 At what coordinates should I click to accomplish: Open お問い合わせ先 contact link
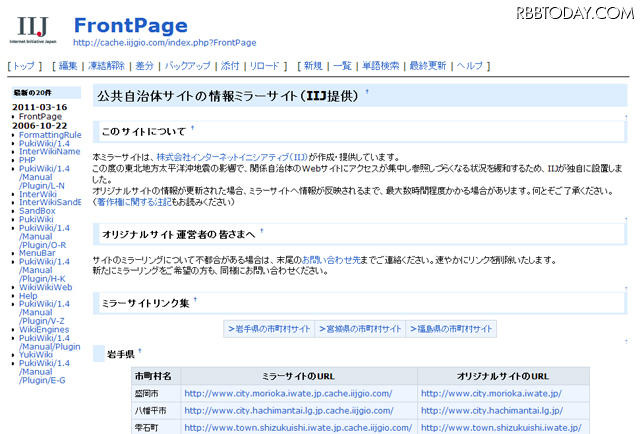click(331, 260)
